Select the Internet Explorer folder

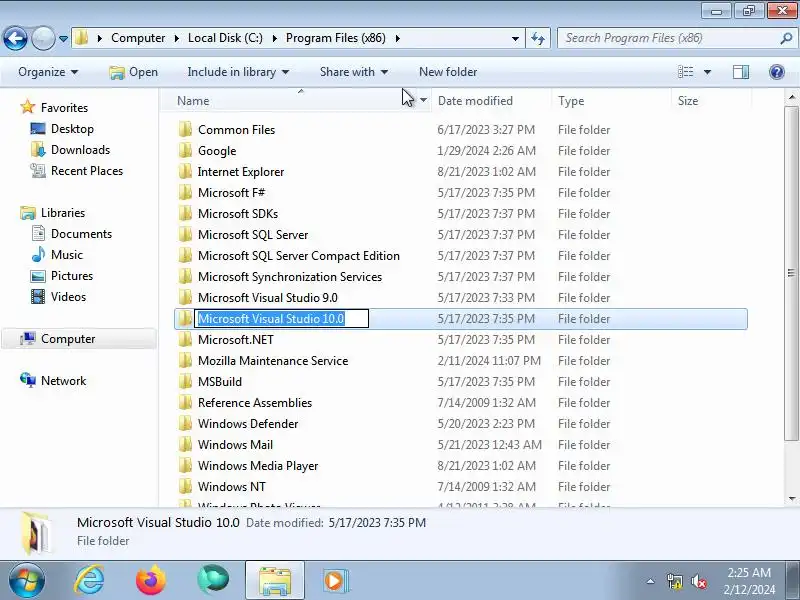(x=241, y=172)
